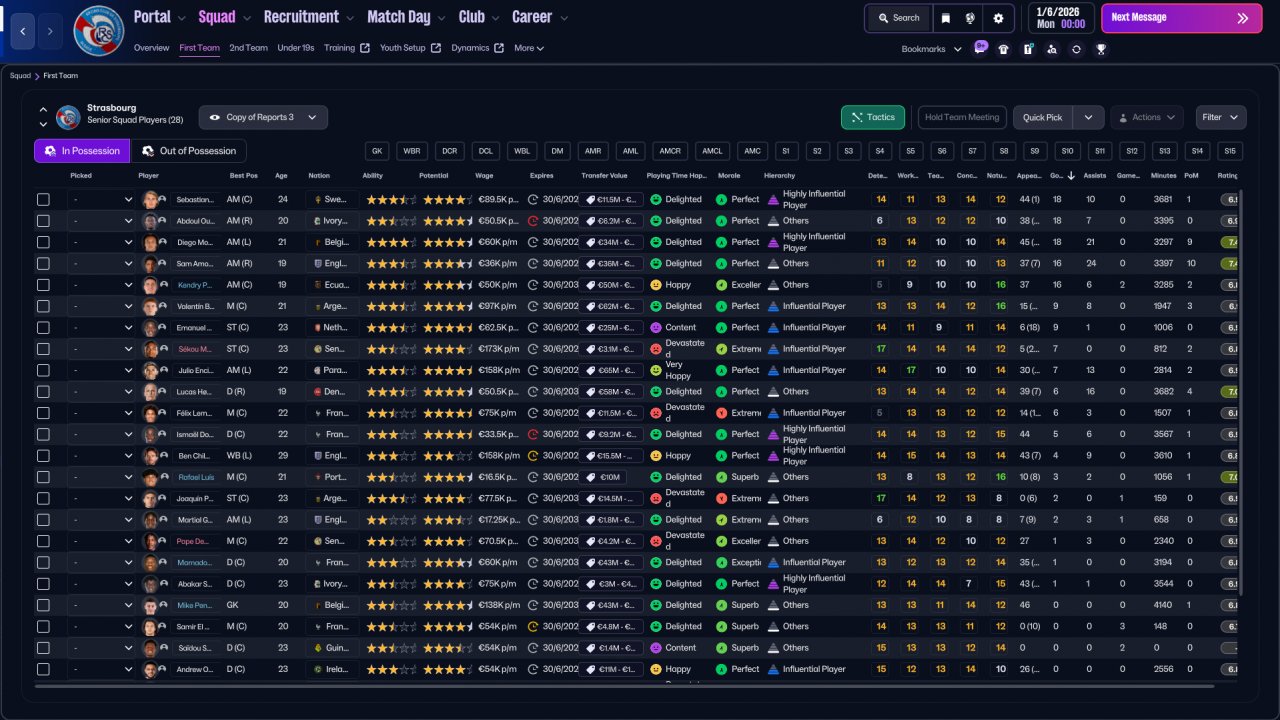Click Devastated face icon in Sékou M... row
This screenshot has width=1280, height=720.
pyautogui.click(x=657, y=349)
